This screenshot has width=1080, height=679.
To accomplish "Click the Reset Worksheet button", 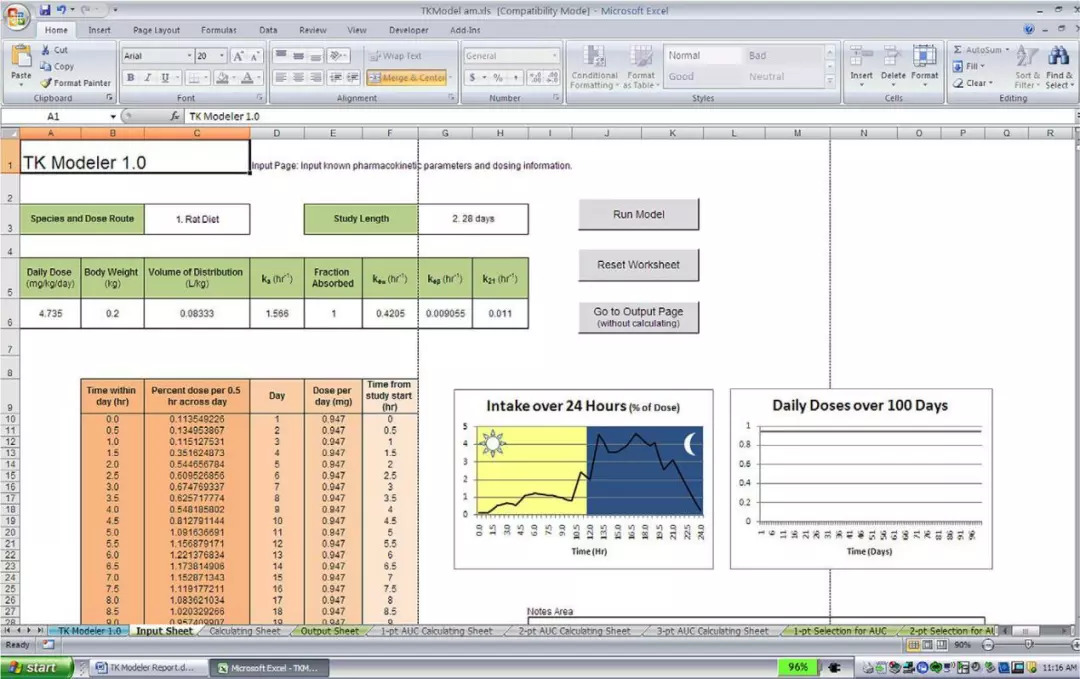I will [638, 265].
